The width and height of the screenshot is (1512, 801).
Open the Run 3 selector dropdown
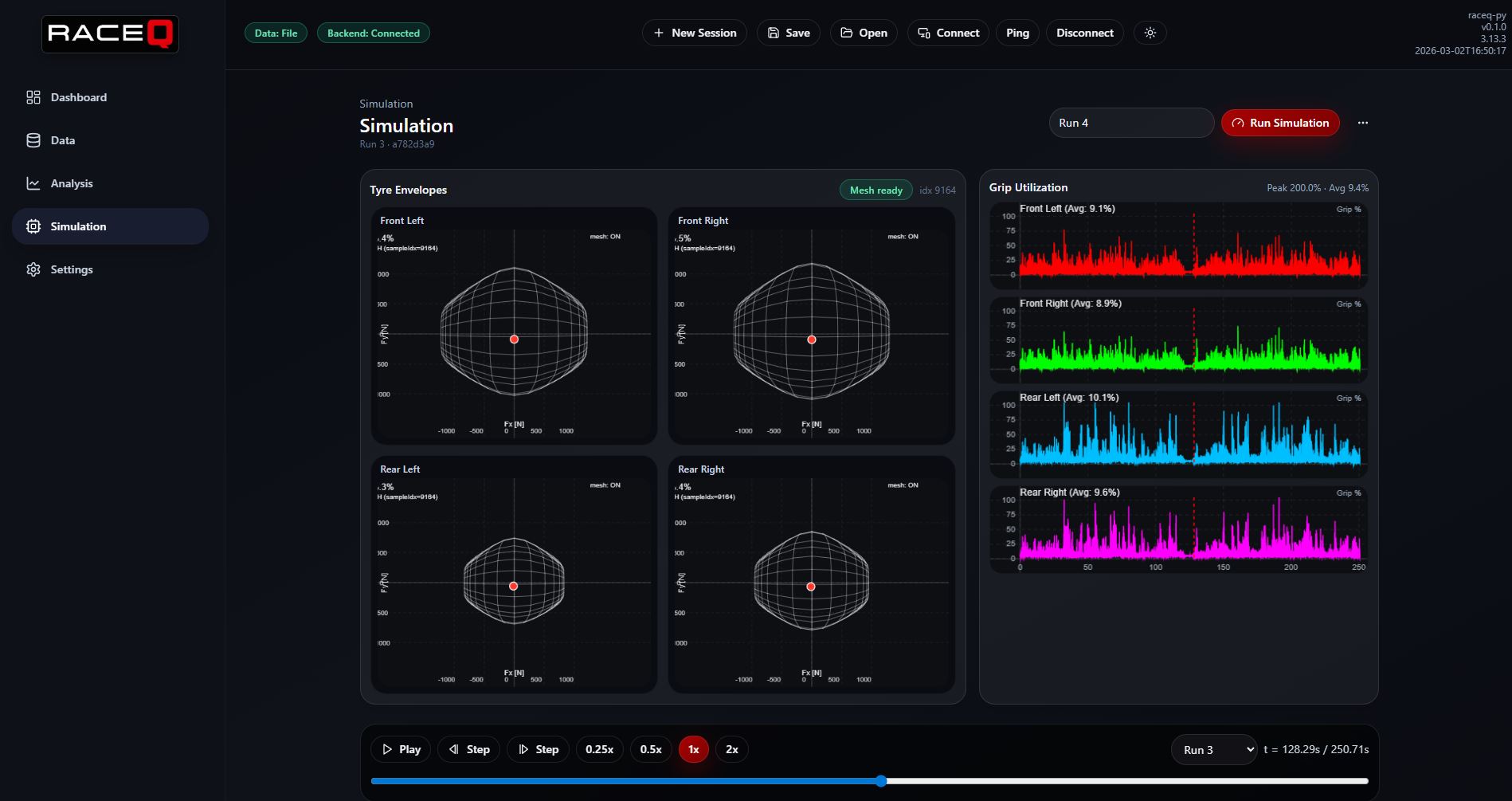1212,749
